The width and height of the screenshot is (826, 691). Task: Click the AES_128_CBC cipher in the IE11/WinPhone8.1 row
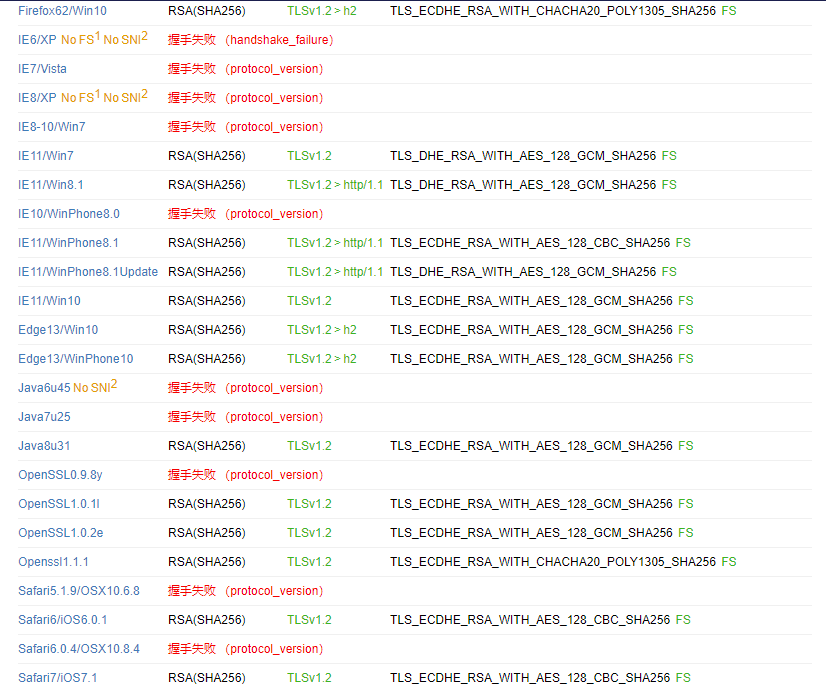click(x=530, y=242)
